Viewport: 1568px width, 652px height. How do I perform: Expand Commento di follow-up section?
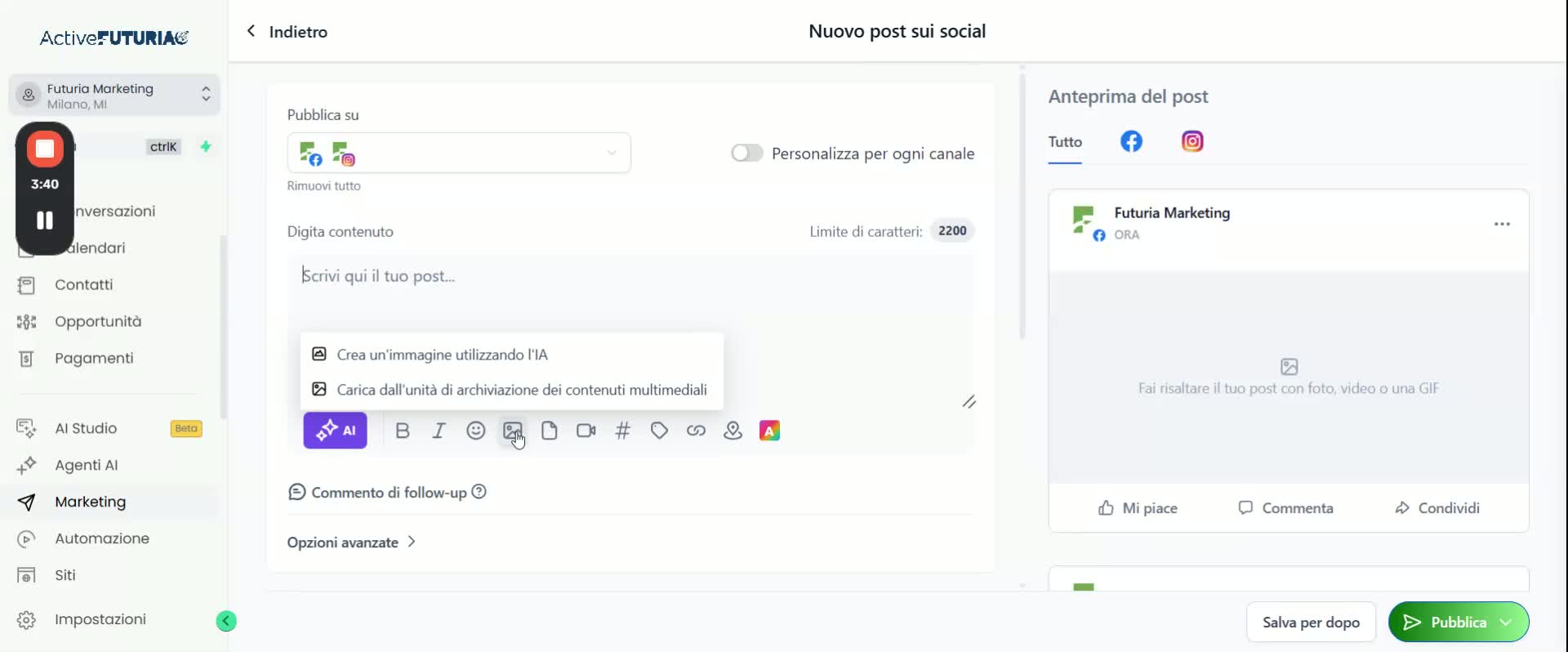tap(380, 493)
